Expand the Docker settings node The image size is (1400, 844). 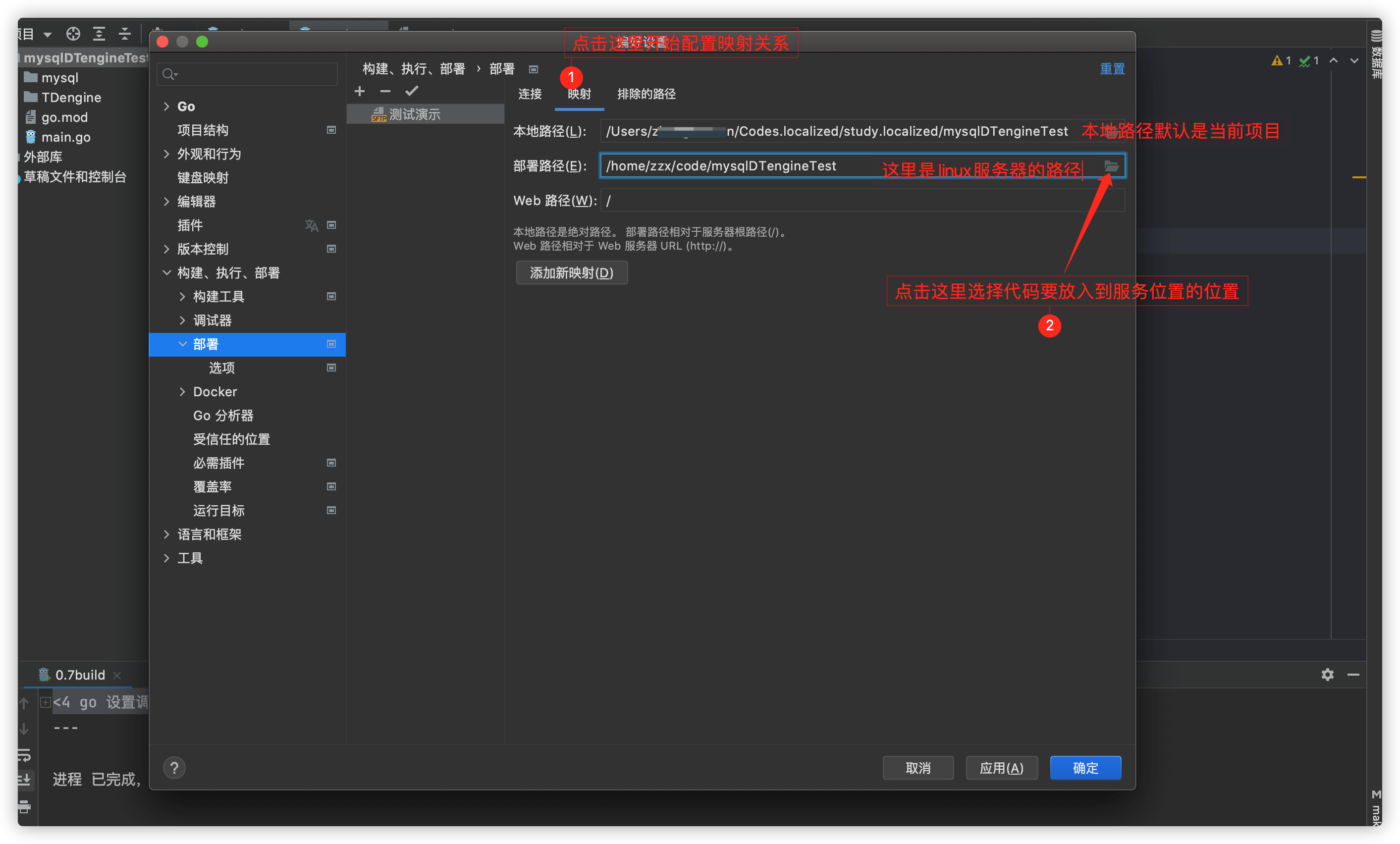click(x=182, y=391)
